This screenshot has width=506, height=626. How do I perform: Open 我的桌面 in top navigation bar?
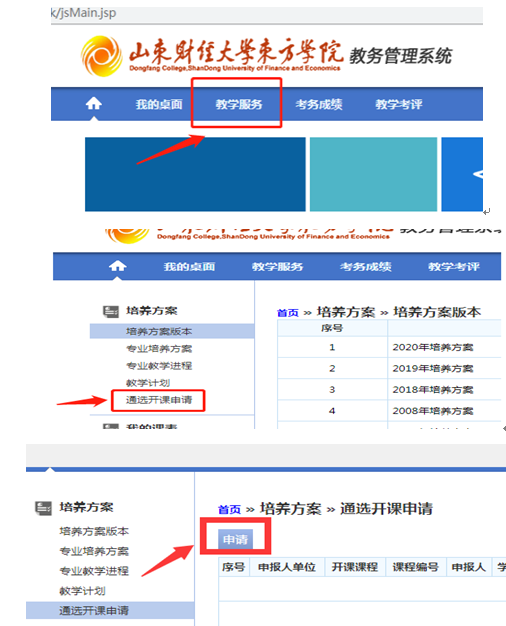pyautogui.click(x=159, y=104)
